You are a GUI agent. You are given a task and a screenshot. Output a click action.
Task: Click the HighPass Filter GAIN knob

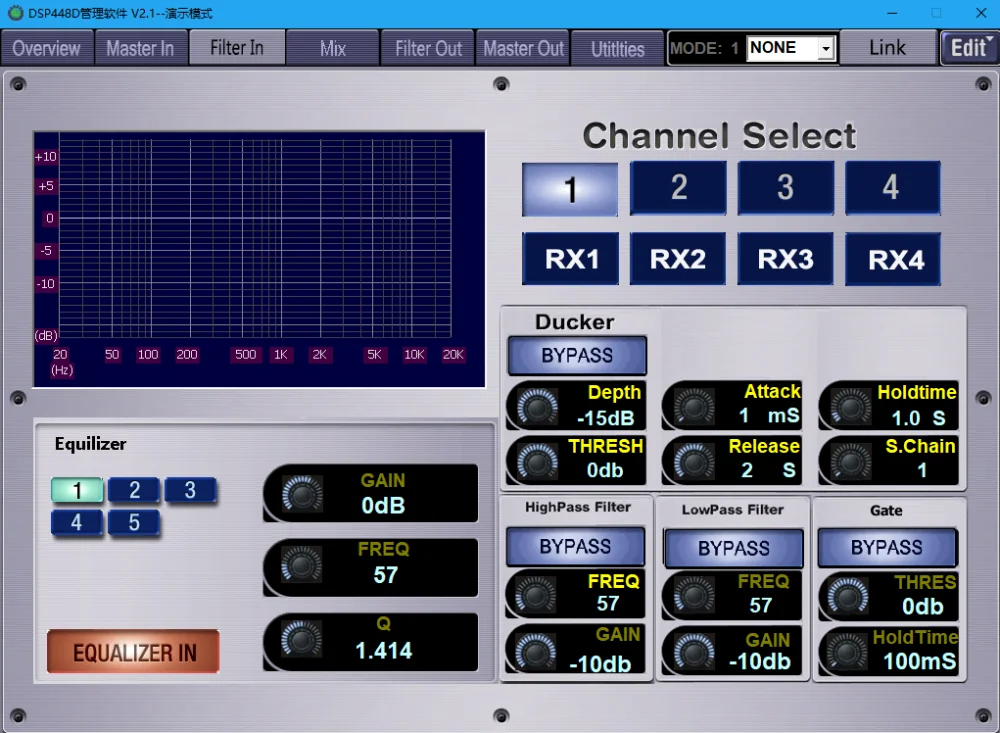[x=535, y=651]
